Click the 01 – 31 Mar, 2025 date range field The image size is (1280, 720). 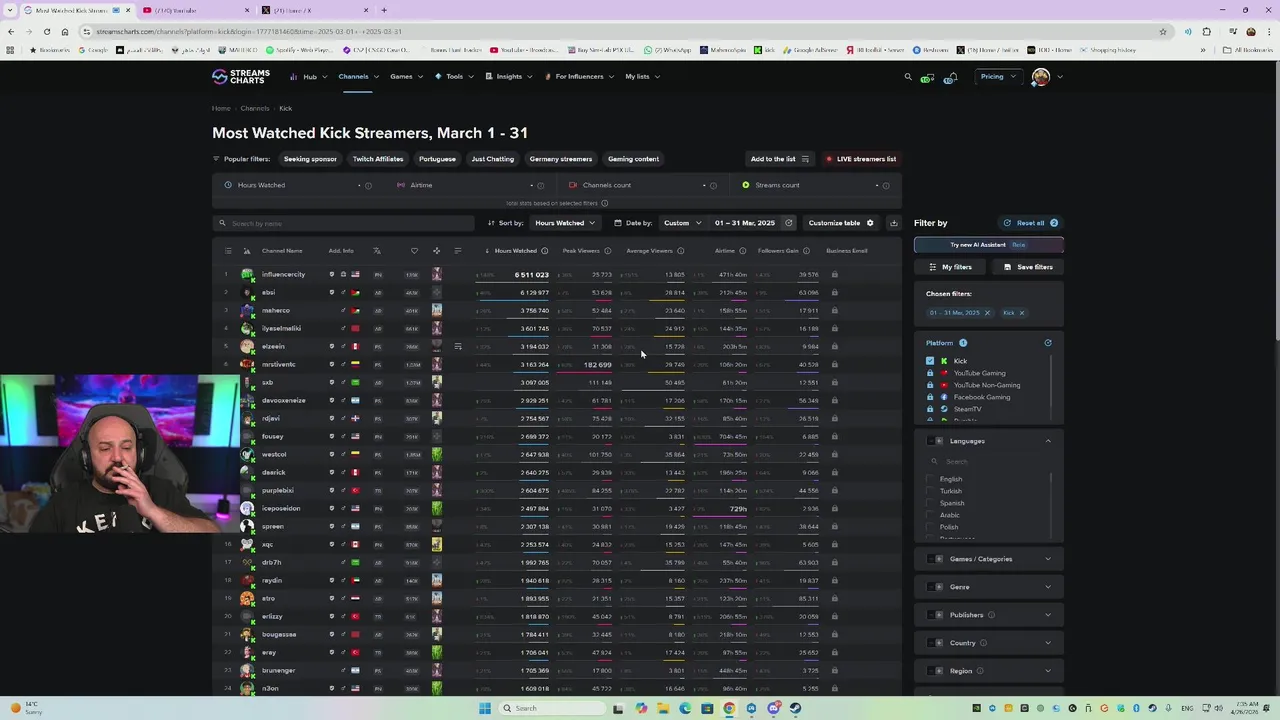tap(745, 223)
